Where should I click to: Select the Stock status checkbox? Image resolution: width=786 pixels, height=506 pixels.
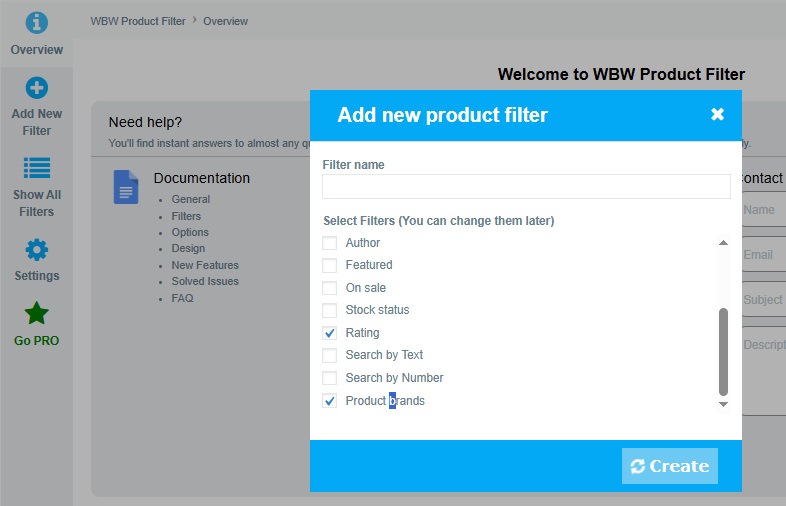click(x=329, y=310)
